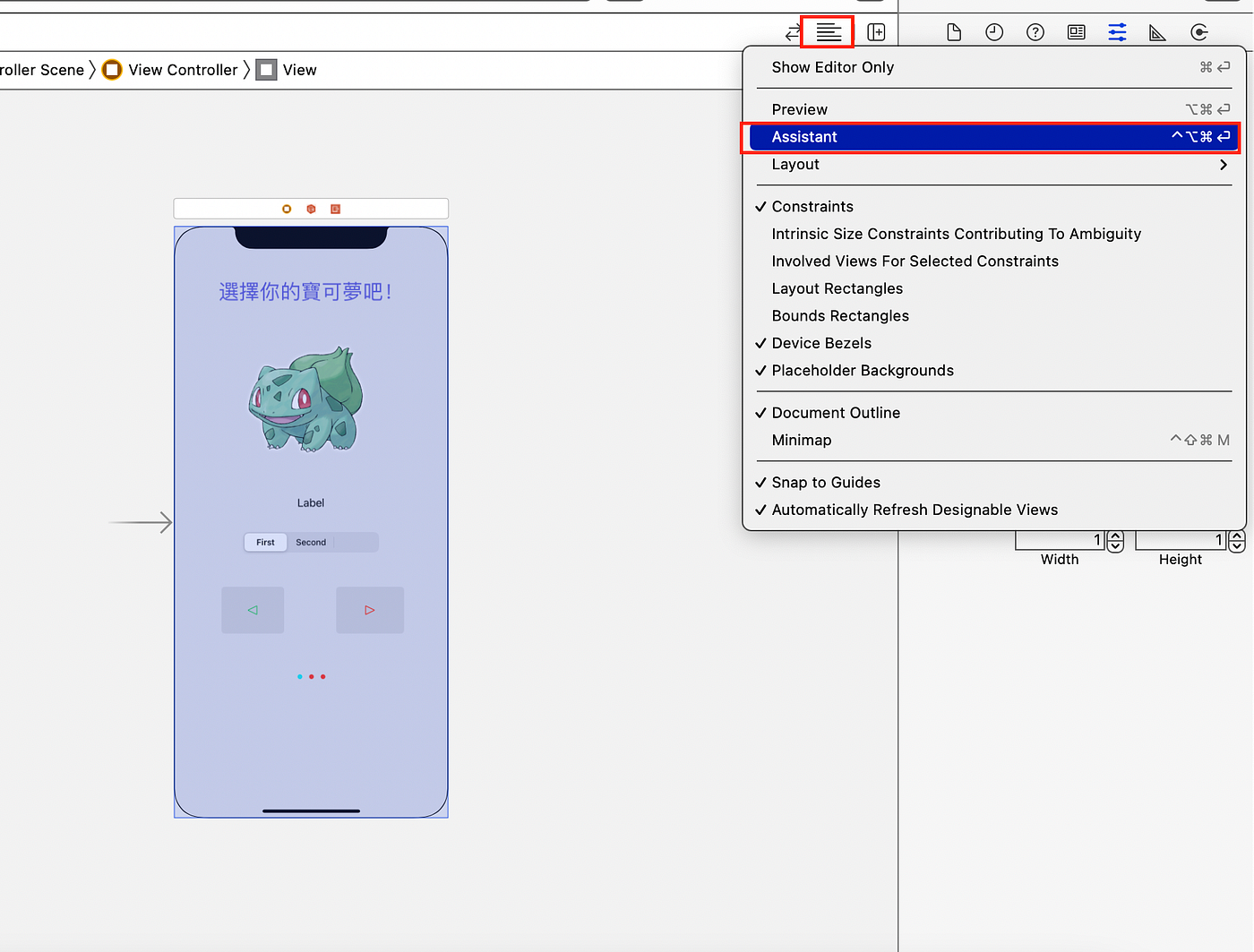Disable Device Bezels

(820, 343)
